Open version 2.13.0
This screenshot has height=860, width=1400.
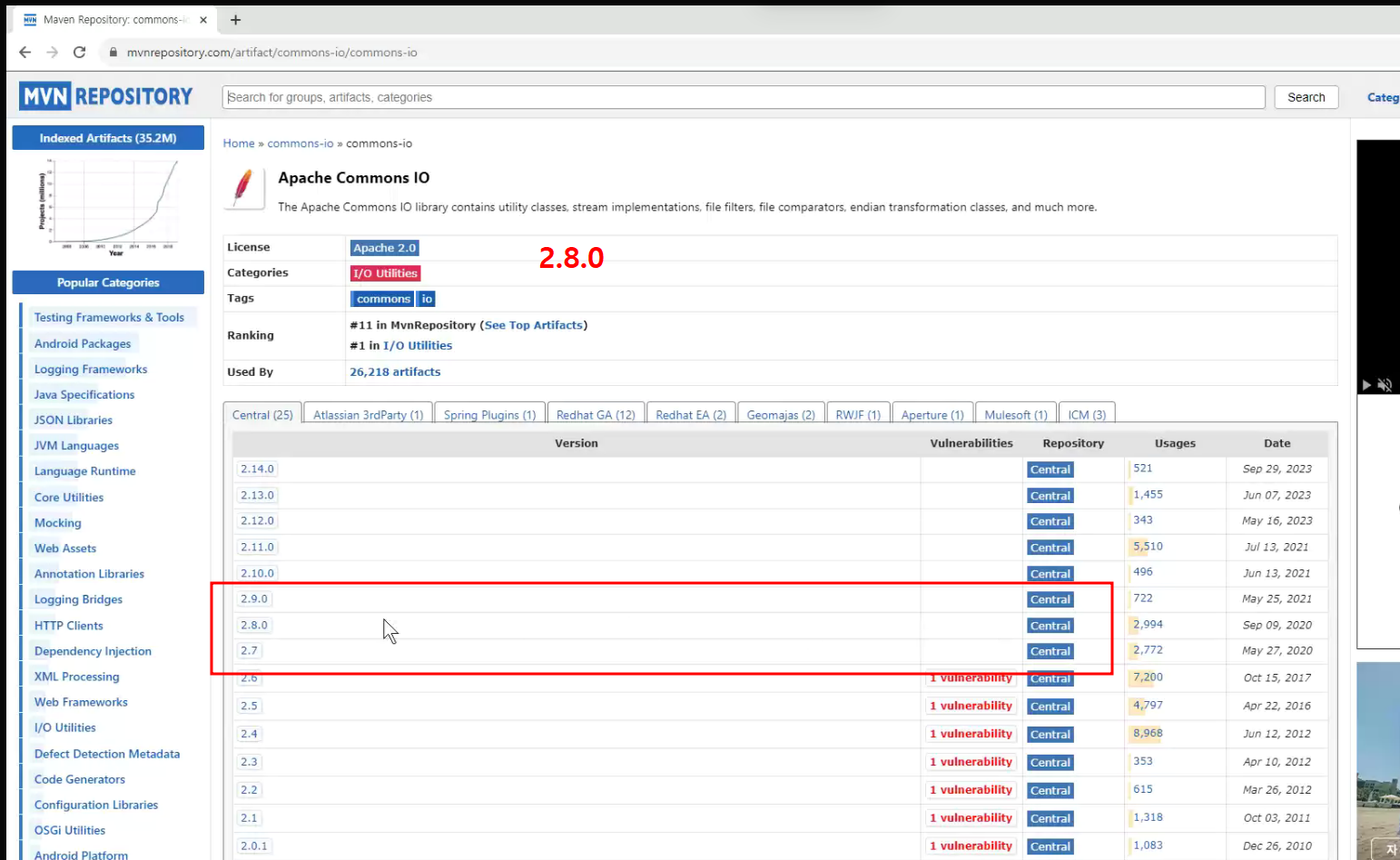pyautogui.click(x=257, y=495)
